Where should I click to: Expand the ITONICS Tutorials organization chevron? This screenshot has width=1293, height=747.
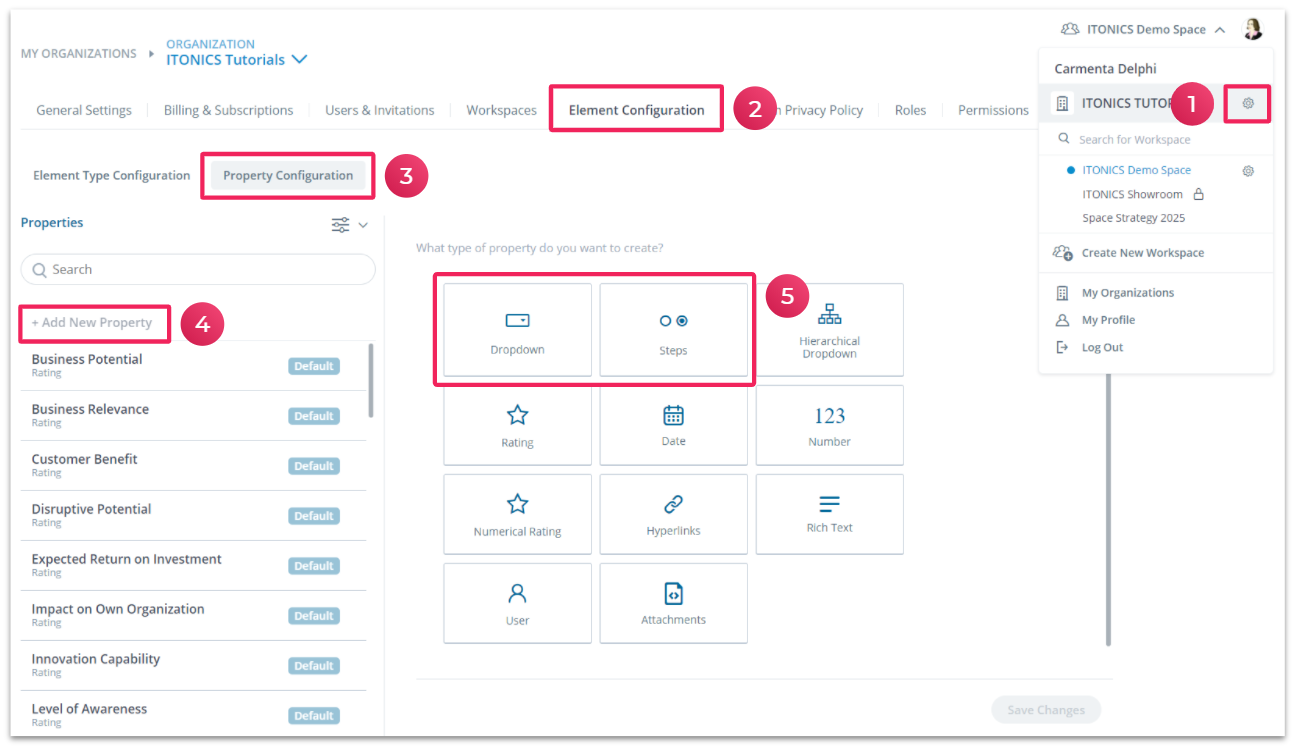298,60
